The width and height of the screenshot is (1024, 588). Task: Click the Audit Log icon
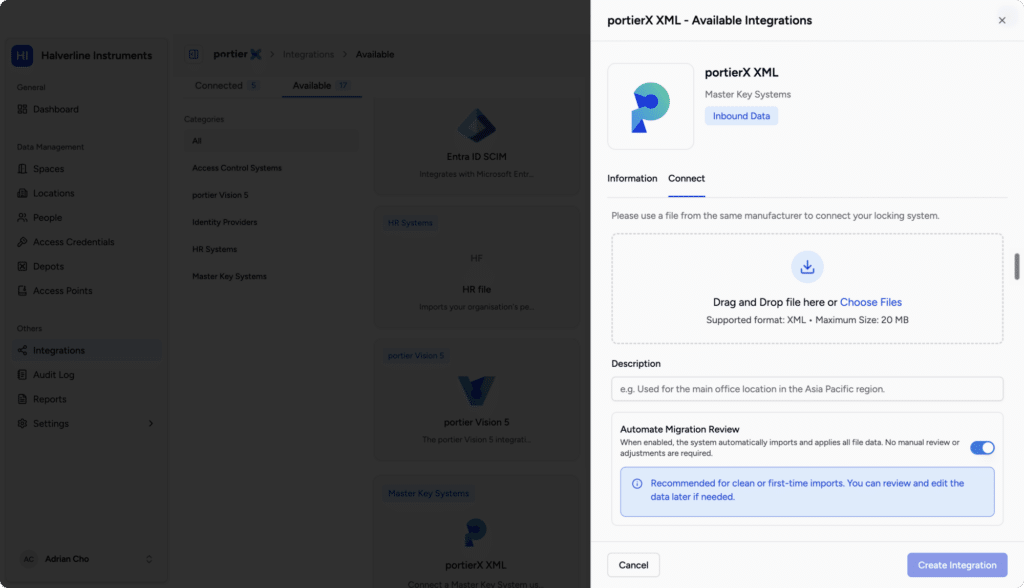22,375
